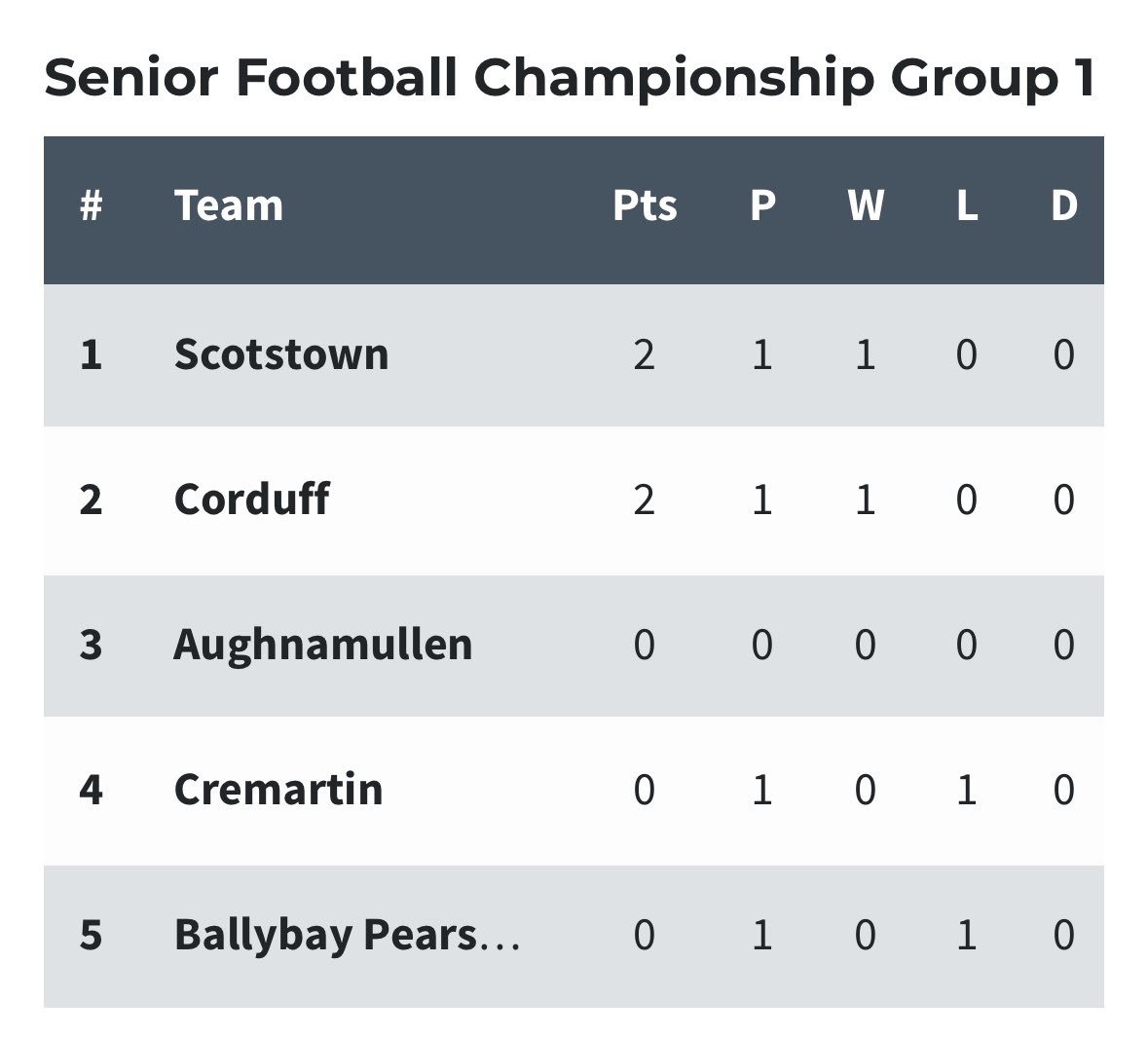The image size is (1148, 1037).
Task: Click Aughnamullen's played value cell
Action: (x=762, y=646)
